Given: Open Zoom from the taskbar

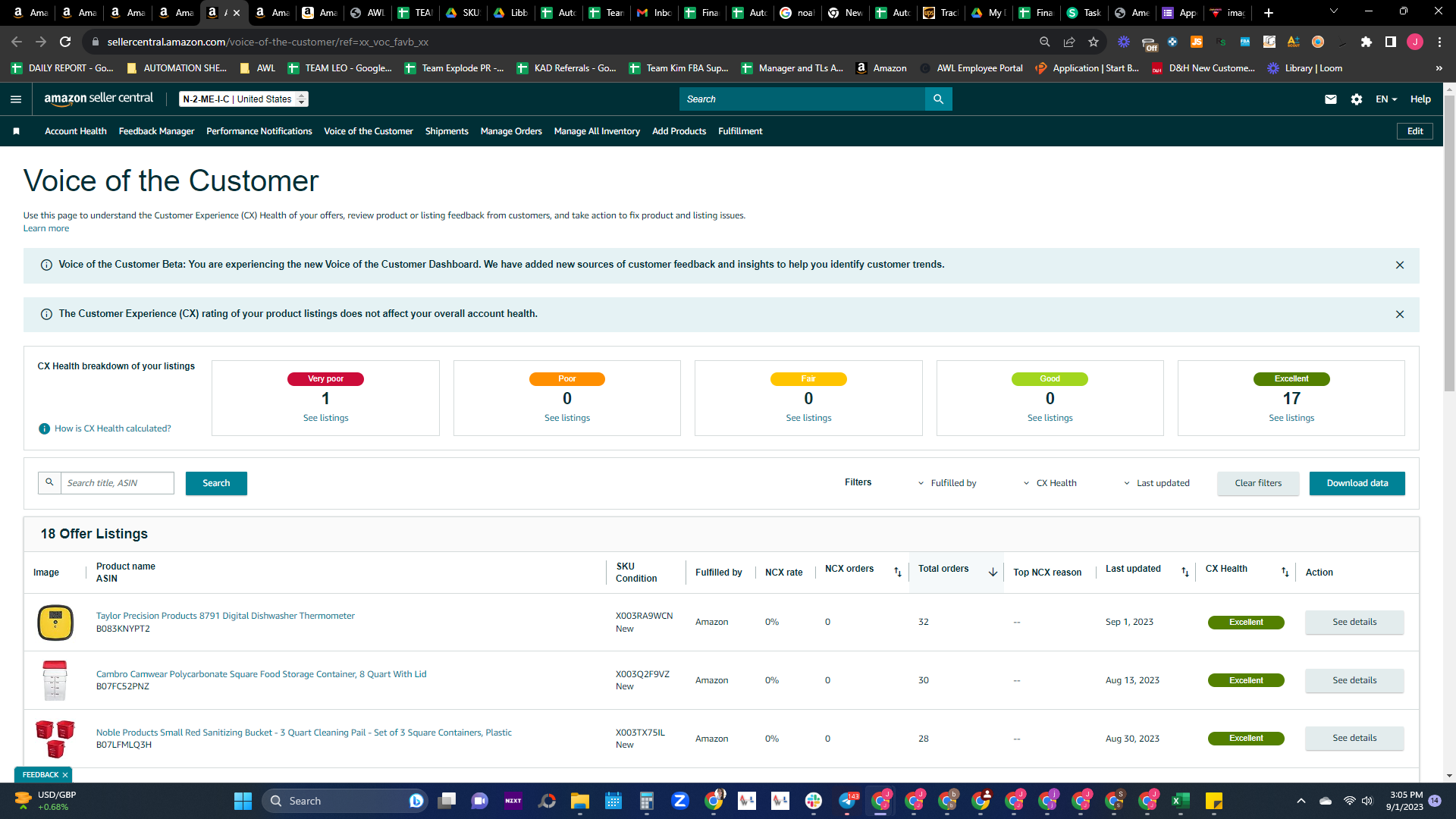Looking at the screenshot, I should click(x=680, y=801).
